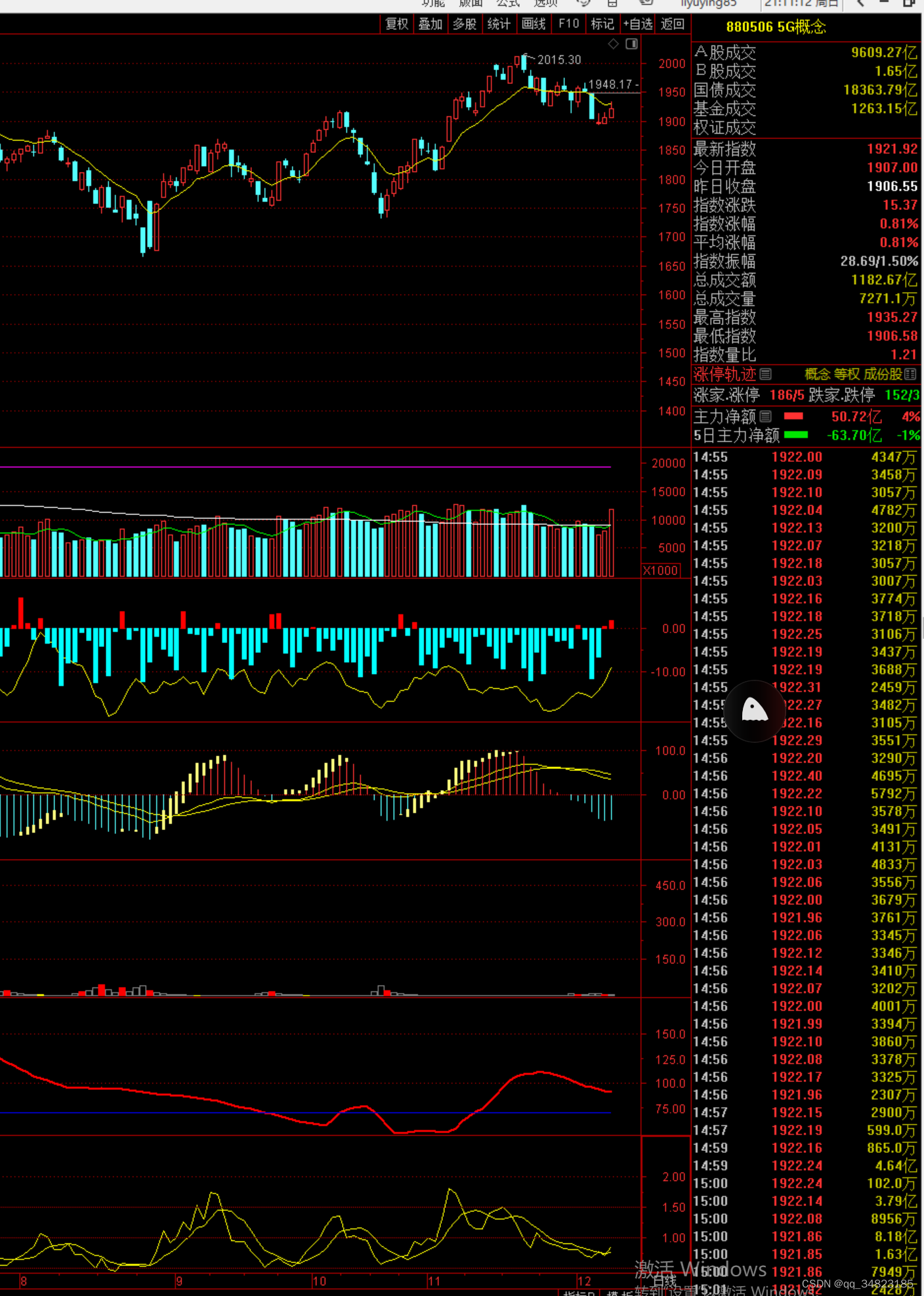Click the 复权 toolbar button
Viewport: 924px width, 1296px height.
coord(397,24)
